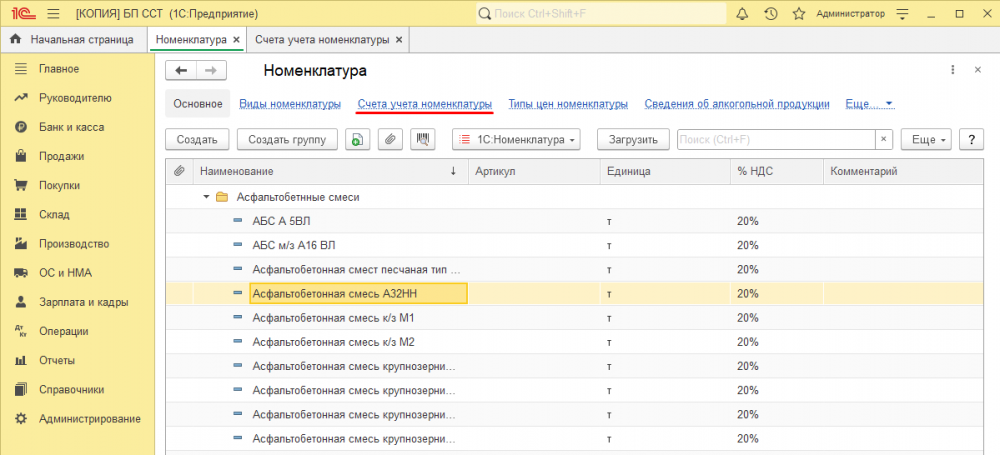Open Сведения об алкогольной продукции link

click(x=737, y=103)
